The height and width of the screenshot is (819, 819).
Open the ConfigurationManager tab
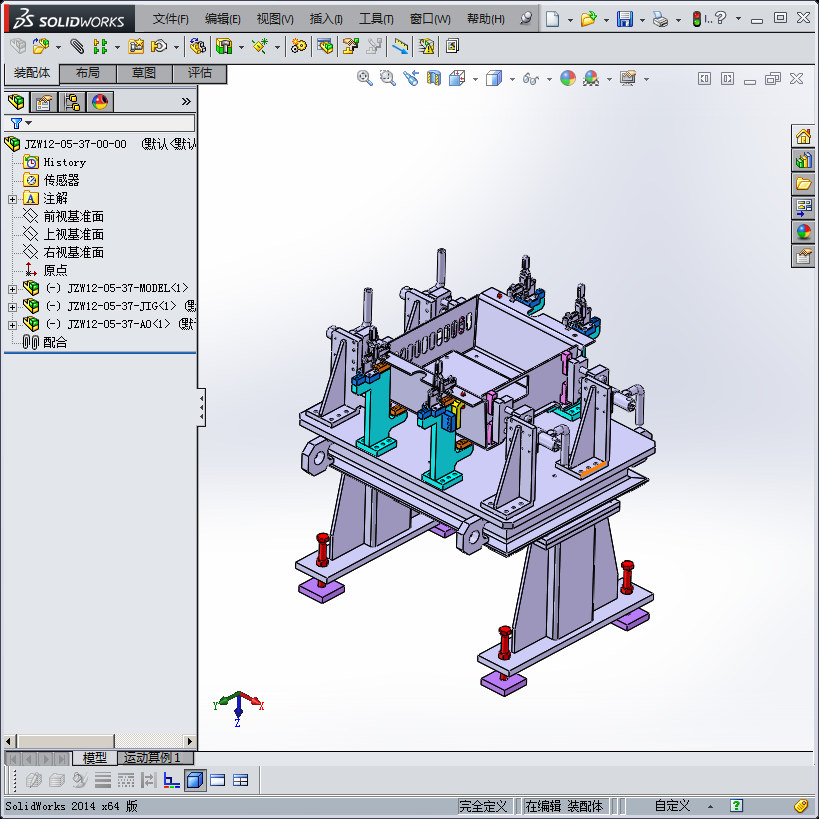click(72, 102)
